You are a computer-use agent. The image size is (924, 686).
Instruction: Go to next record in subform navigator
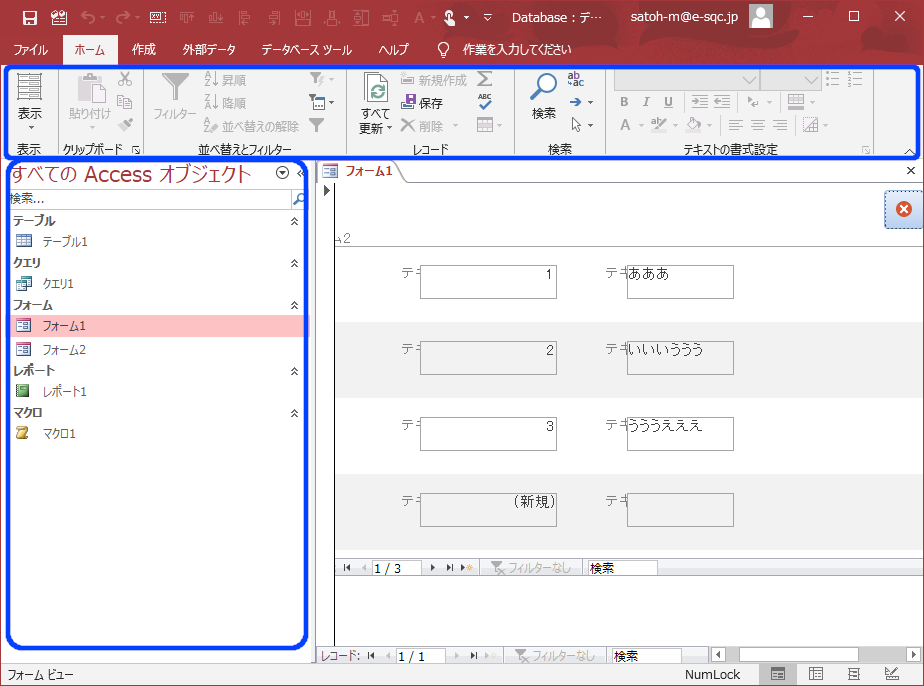coord(432,568)
